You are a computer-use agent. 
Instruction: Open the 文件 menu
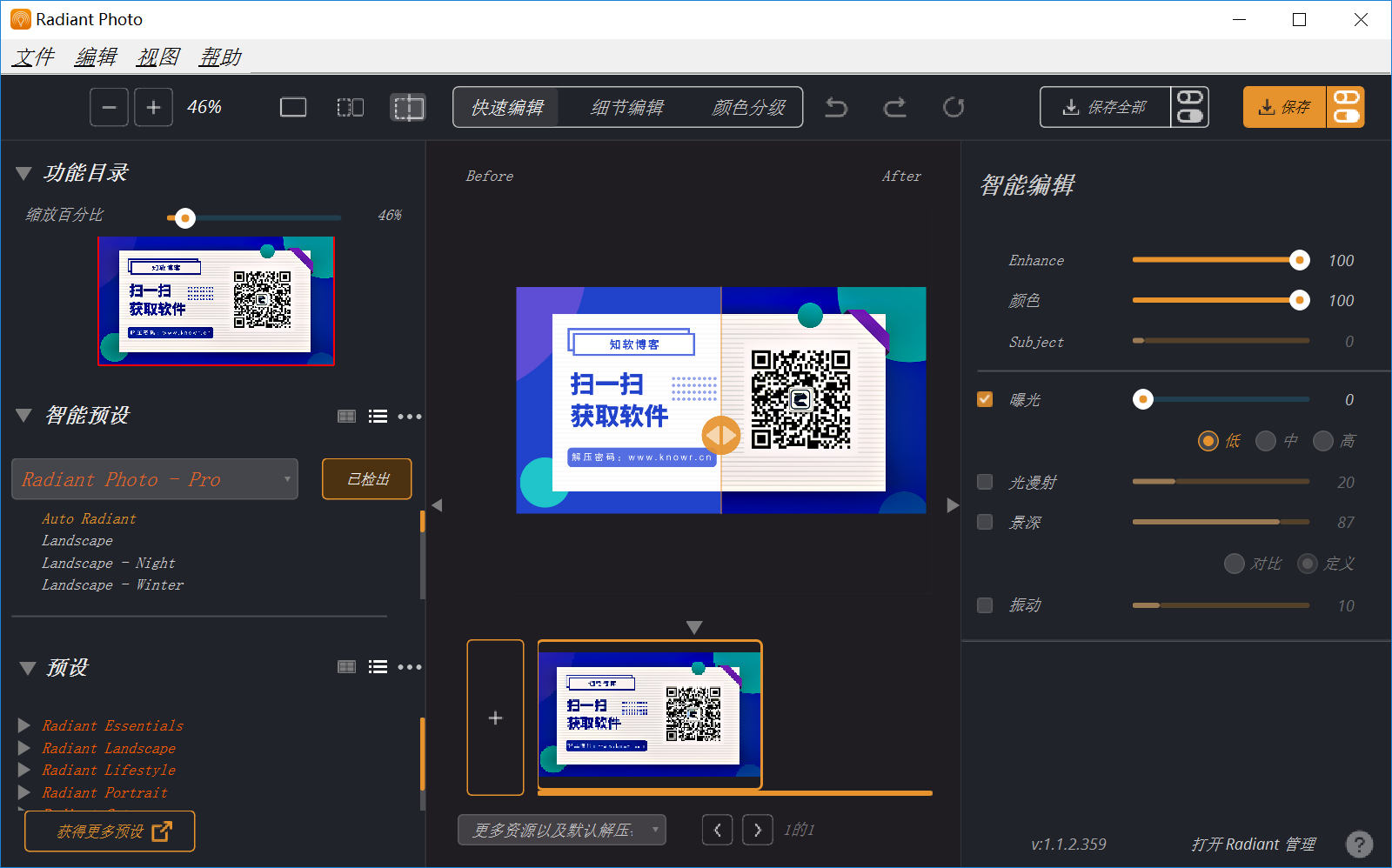(x=34, y=57)
